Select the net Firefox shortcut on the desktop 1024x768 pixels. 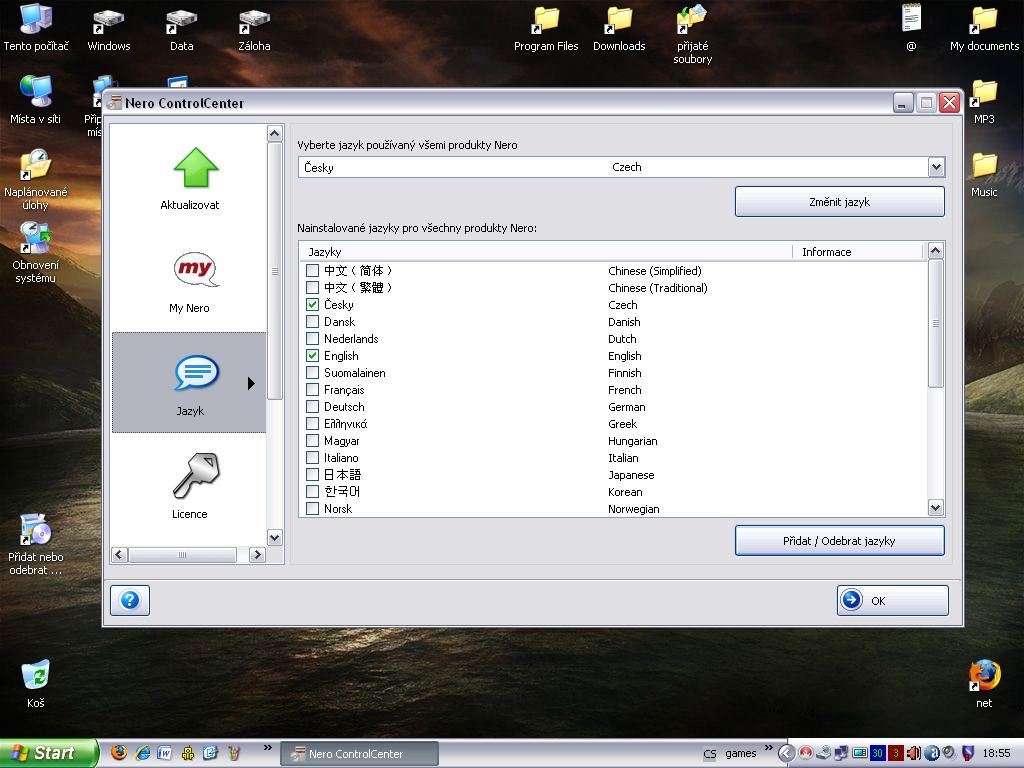[984, 684]
